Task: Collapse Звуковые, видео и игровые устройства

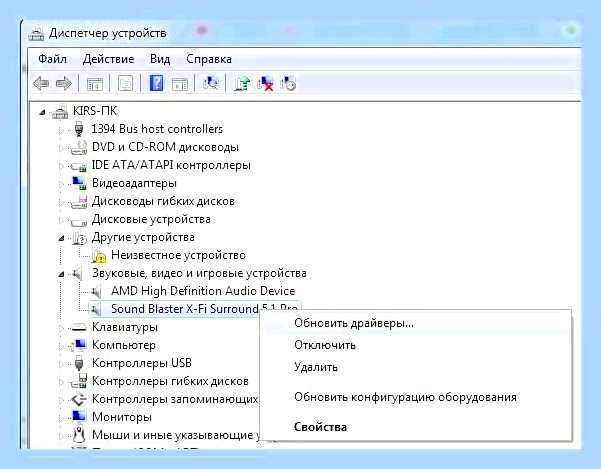Action: 61,274
